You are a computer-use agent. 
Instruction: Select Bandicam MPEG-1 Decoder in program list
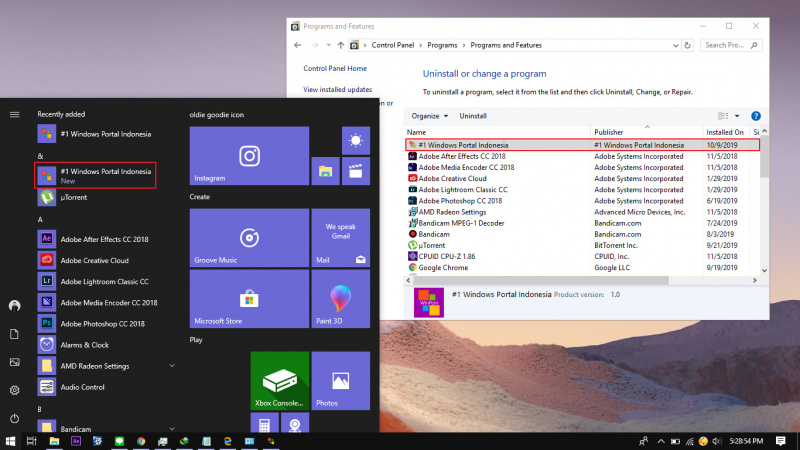click(x=582, y=223)
